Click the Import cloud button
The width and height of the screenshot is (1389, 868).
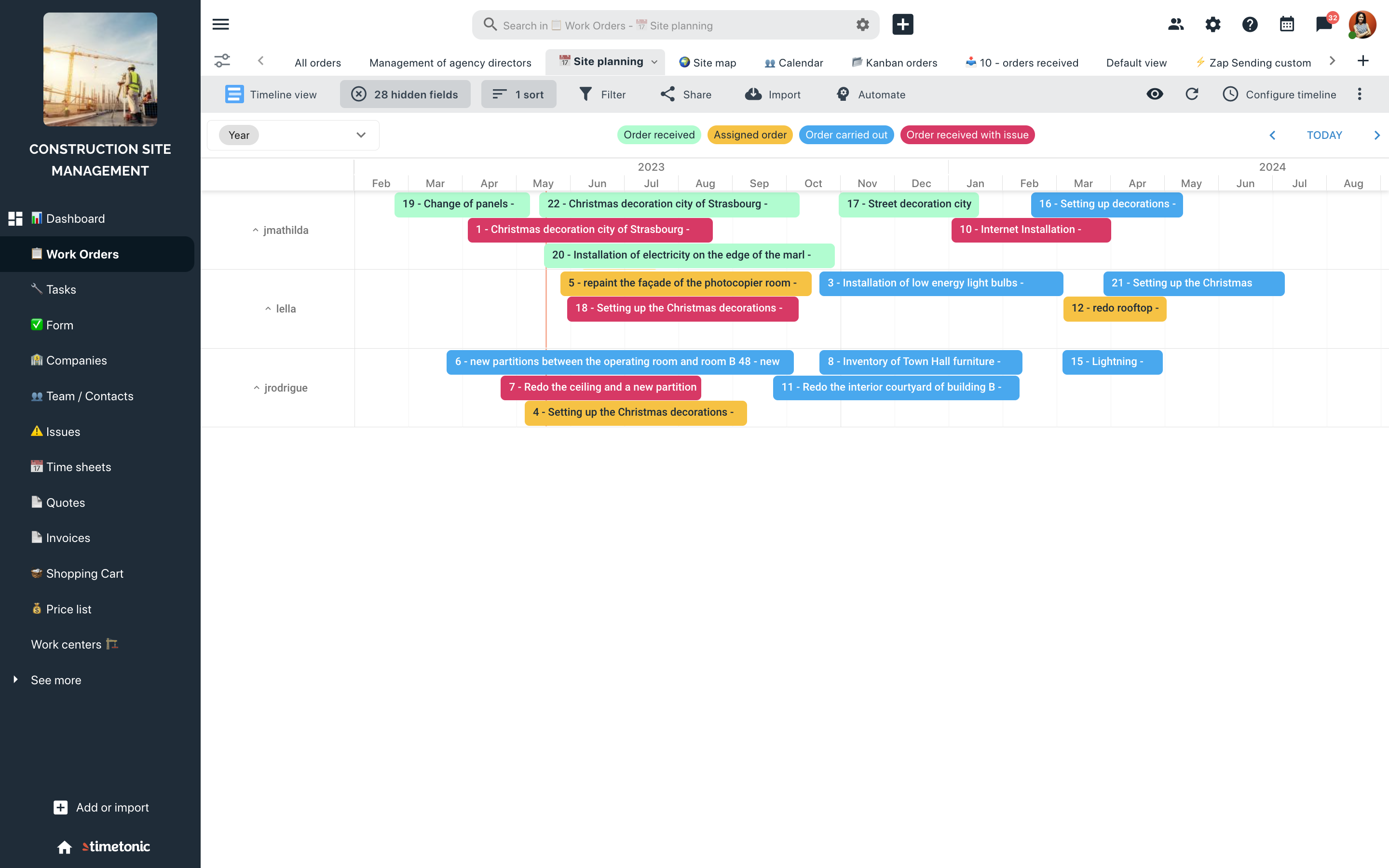click(x=772, y=94)
